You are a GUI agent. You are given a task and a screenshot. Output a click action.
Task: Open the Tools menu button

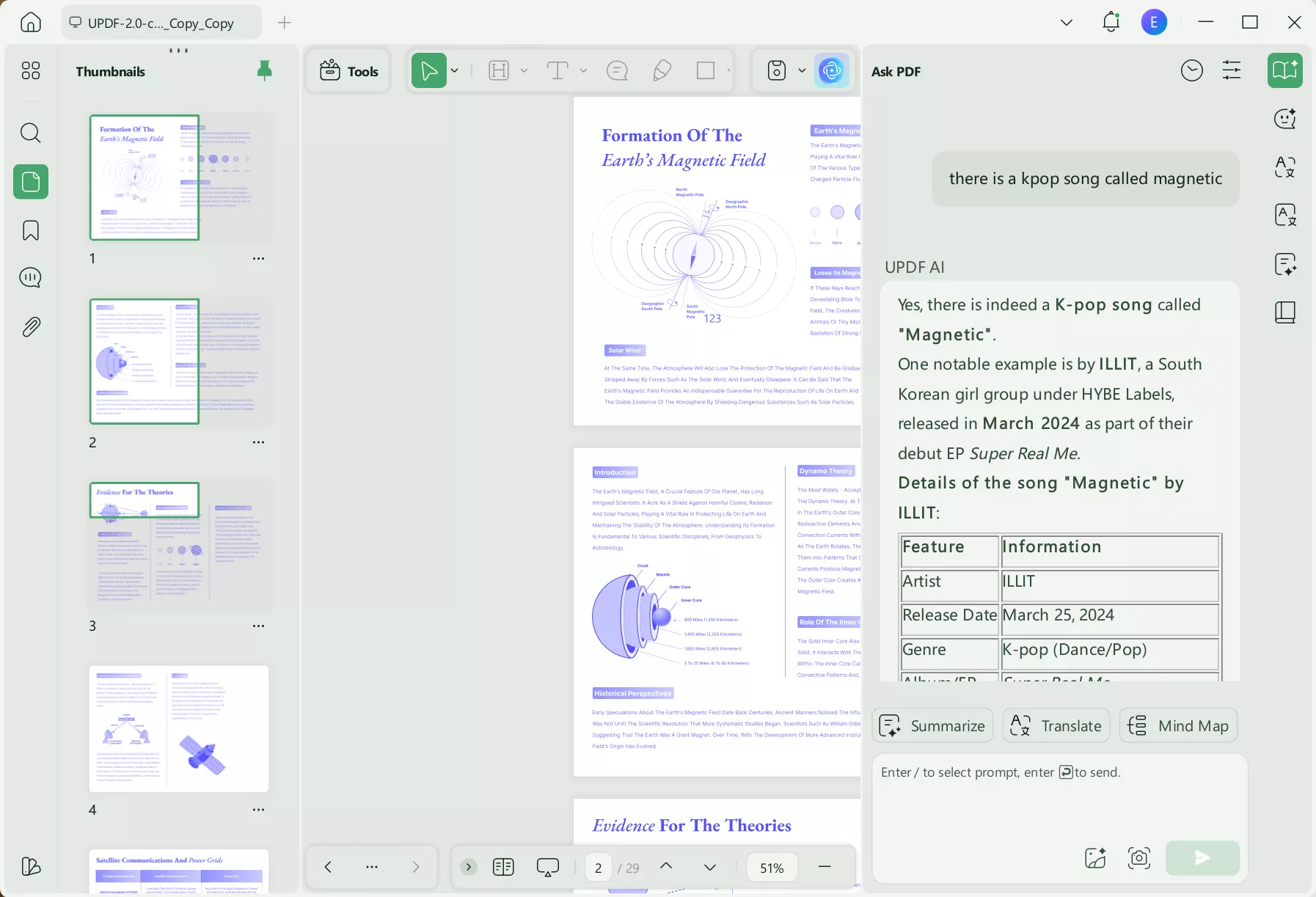tap(349, 71)
